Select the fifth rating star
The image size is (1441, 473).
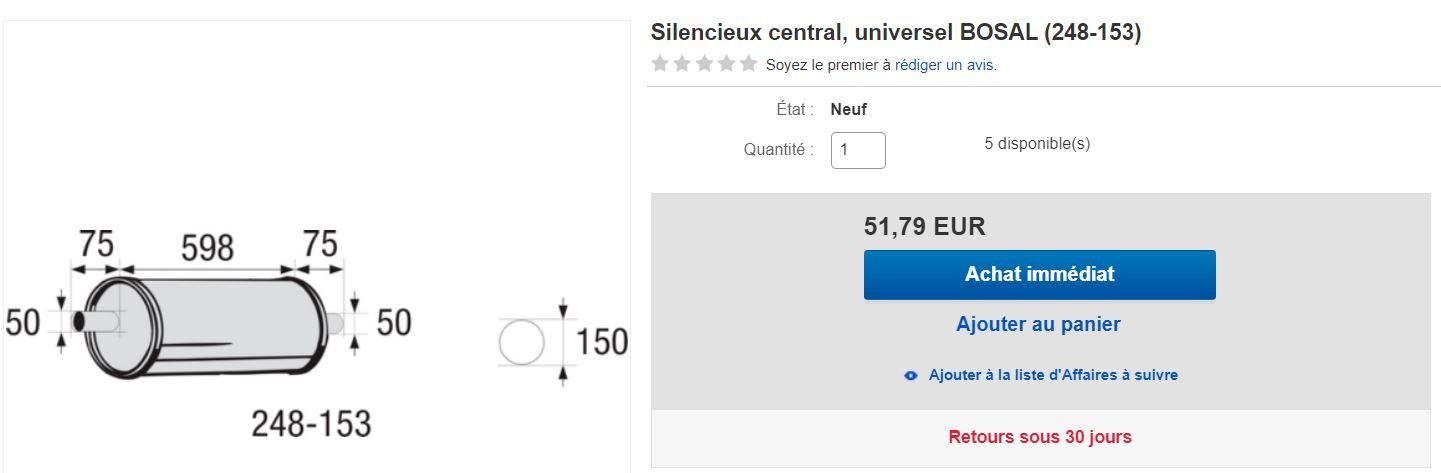748,64
